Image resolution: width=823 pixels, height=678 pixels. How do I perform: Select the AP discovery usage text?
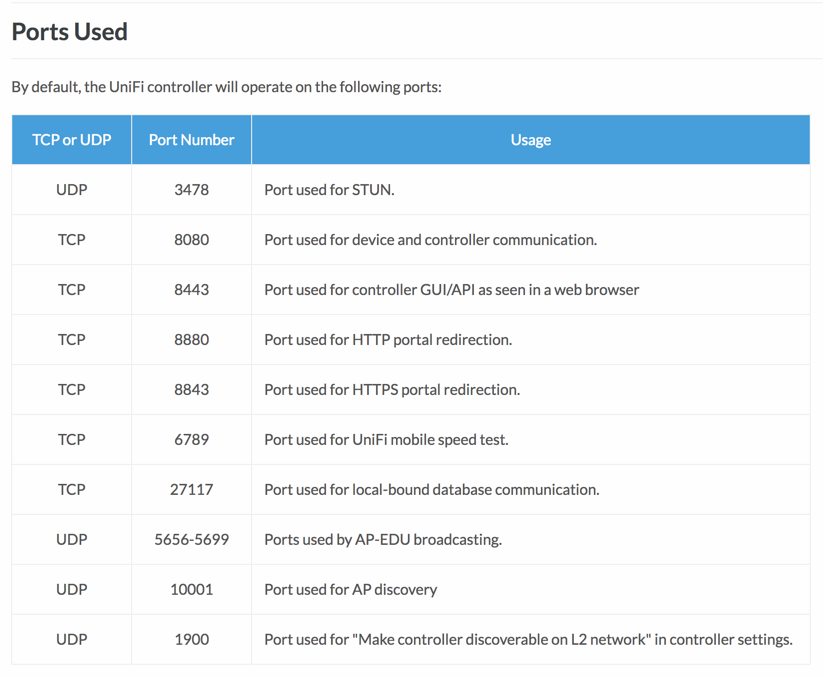351,589
